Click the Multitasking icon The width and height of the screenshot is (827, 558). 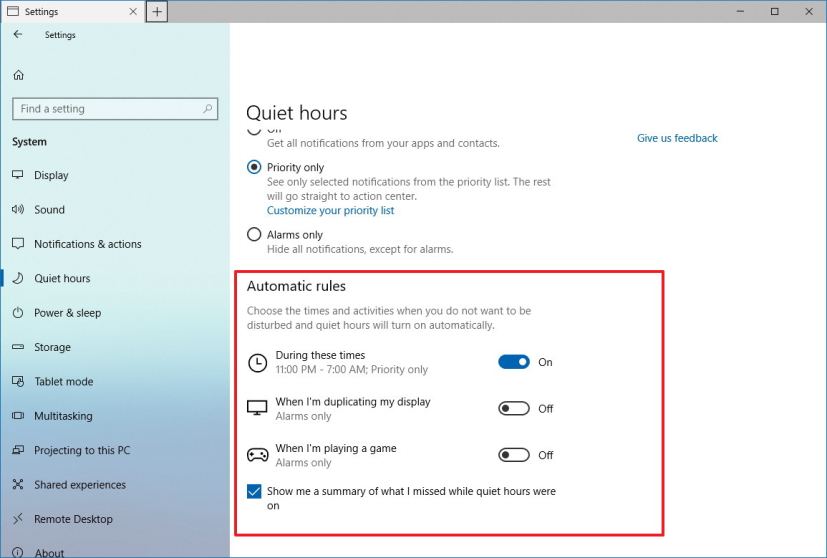click(x=18, y=416)
